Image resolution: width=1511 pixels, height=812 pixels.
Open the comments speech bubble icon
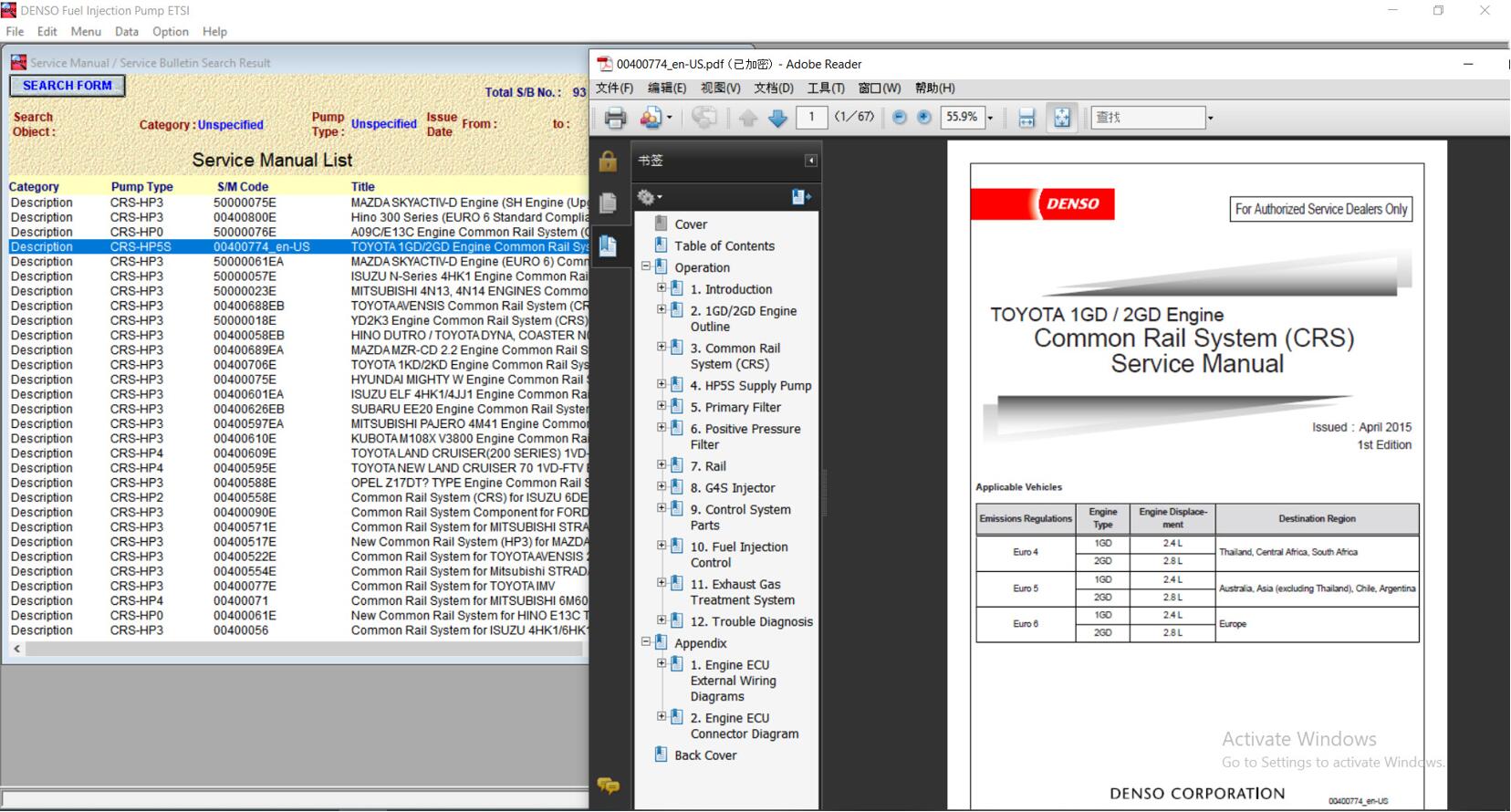(x=608, y=786)
